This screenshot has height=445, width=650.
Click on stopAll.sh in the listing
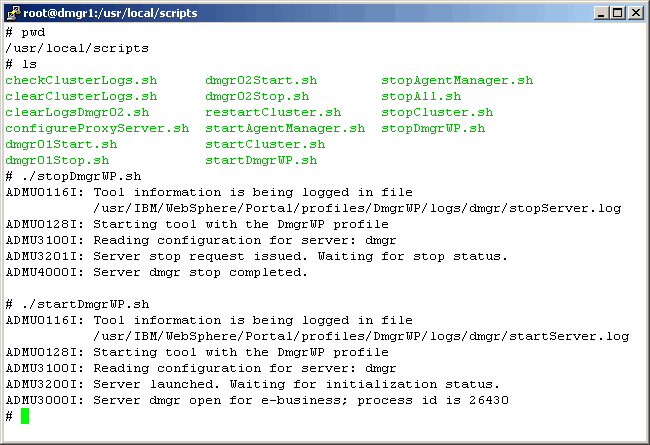(x=421, y=96)
